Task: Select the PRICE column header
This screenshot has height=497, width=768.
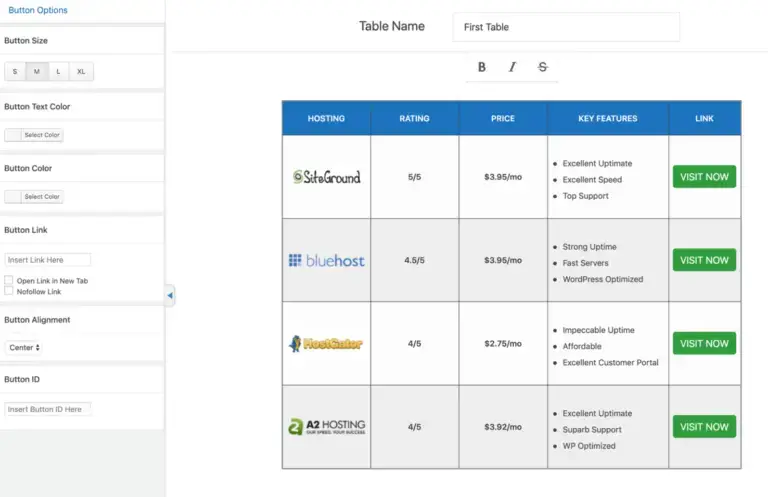Action: tap(503, 118)
